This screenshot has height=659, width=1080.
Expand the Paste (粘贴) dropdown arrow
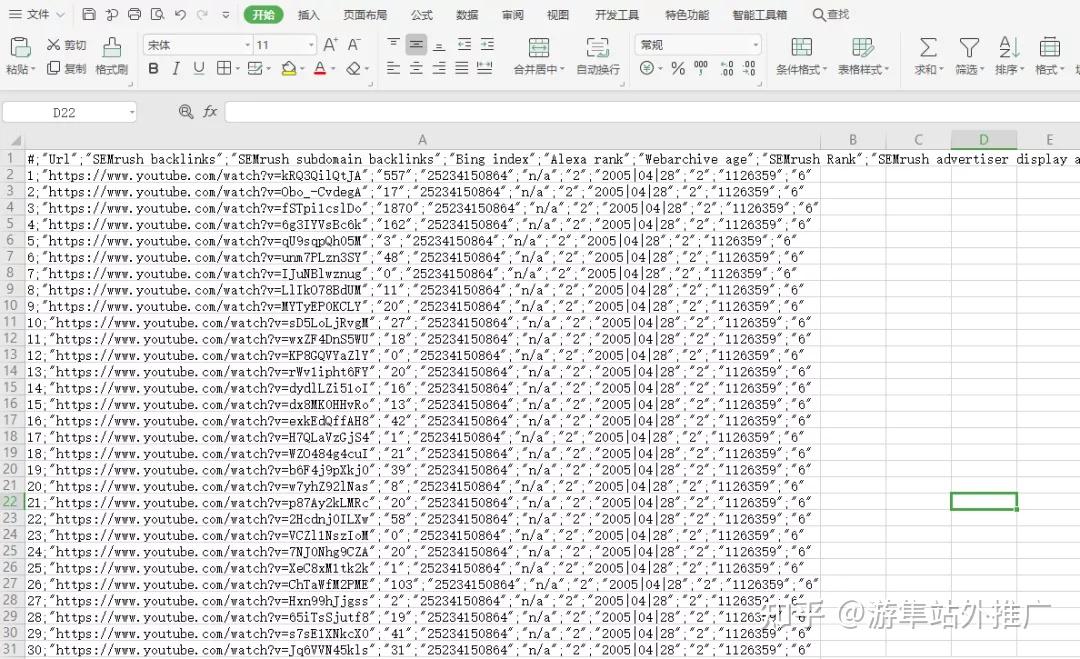(x=32, y=70)
